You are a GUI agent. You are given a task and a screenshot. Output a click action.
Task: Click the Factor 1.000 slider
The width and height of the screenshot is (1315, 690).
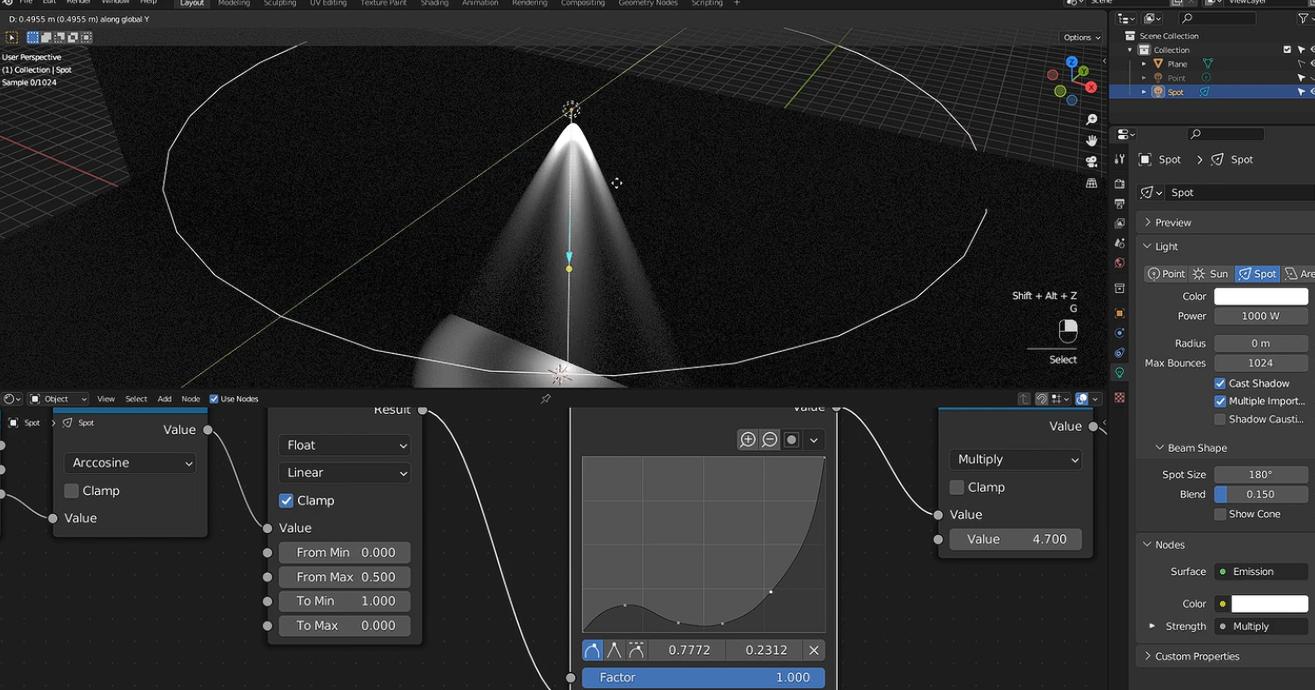tap(703, 677)
